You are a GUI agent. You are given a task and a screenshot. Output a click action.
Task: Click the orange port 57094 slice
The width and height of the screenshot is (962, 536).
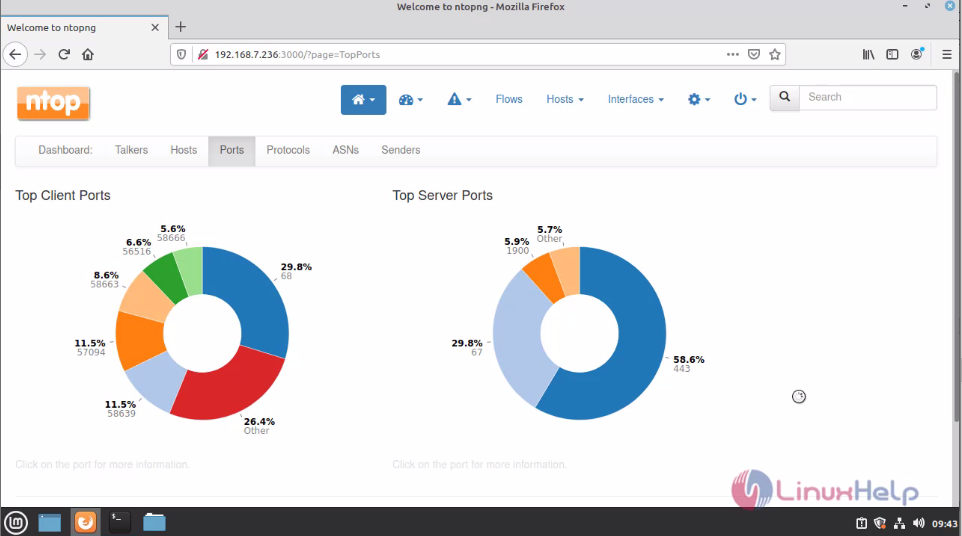tap(138, 339)
